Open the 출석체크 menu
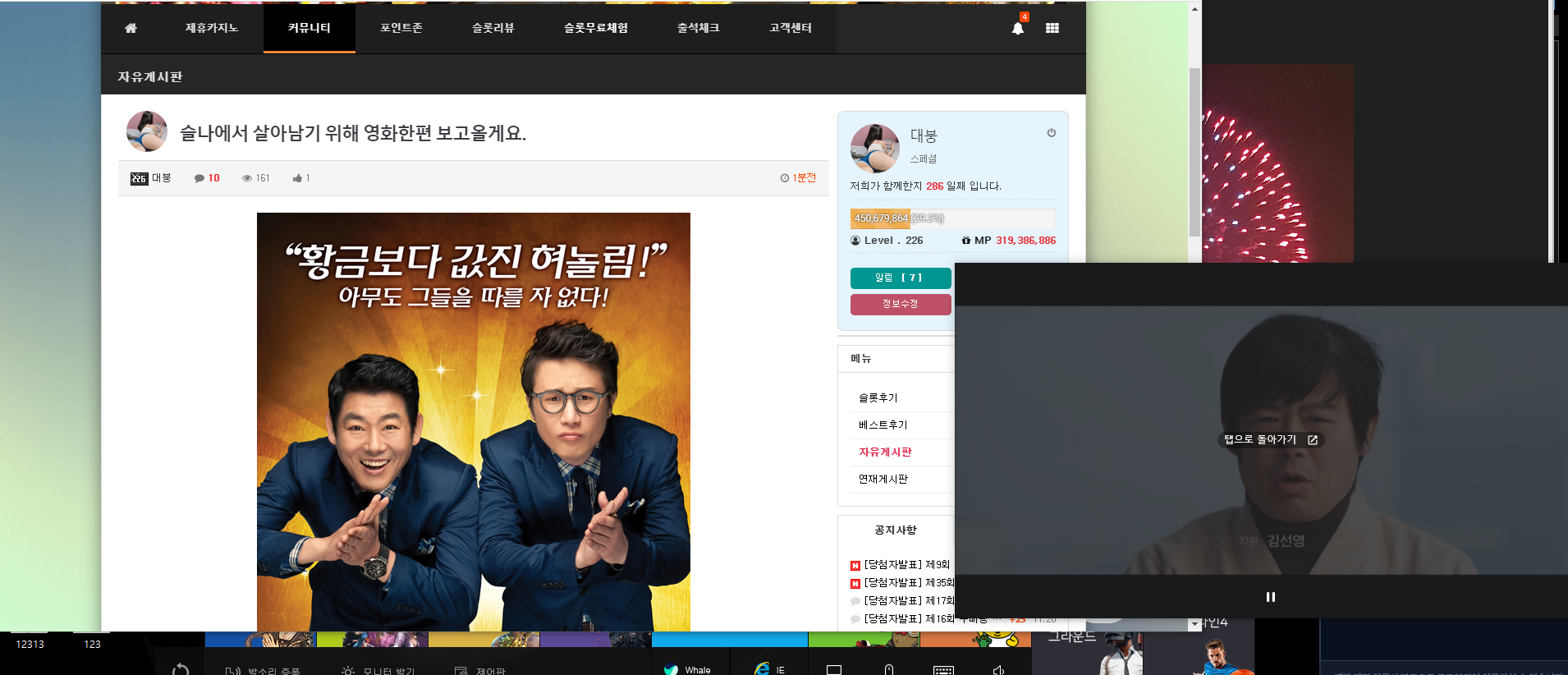1568x675 pixels. point(699,28)
